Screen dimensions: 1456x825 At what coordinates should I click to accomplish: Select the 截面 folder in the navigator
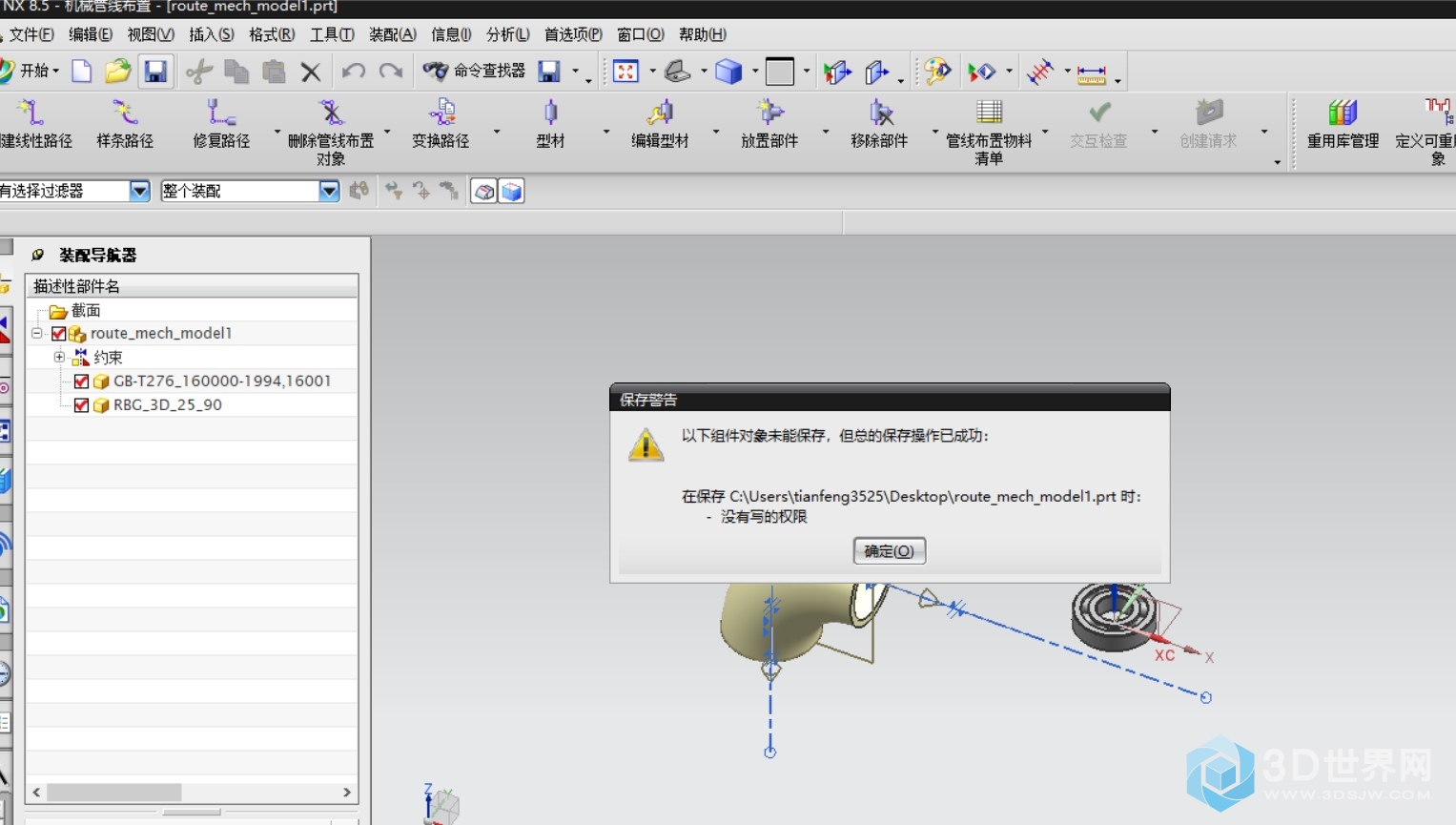tap(75, 311)
